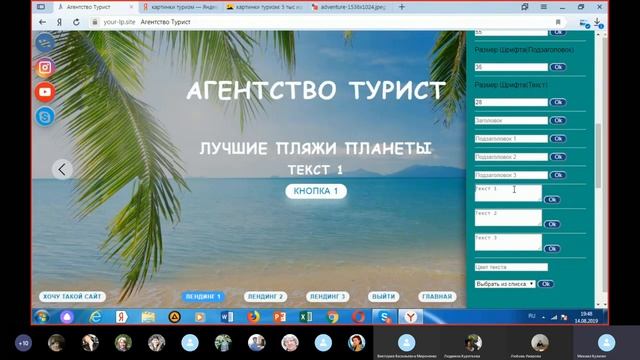Open File Explorer folder from taskbar
Image resolution: width=640 pixels, height=360 pixels.
[x=148, y=317]
